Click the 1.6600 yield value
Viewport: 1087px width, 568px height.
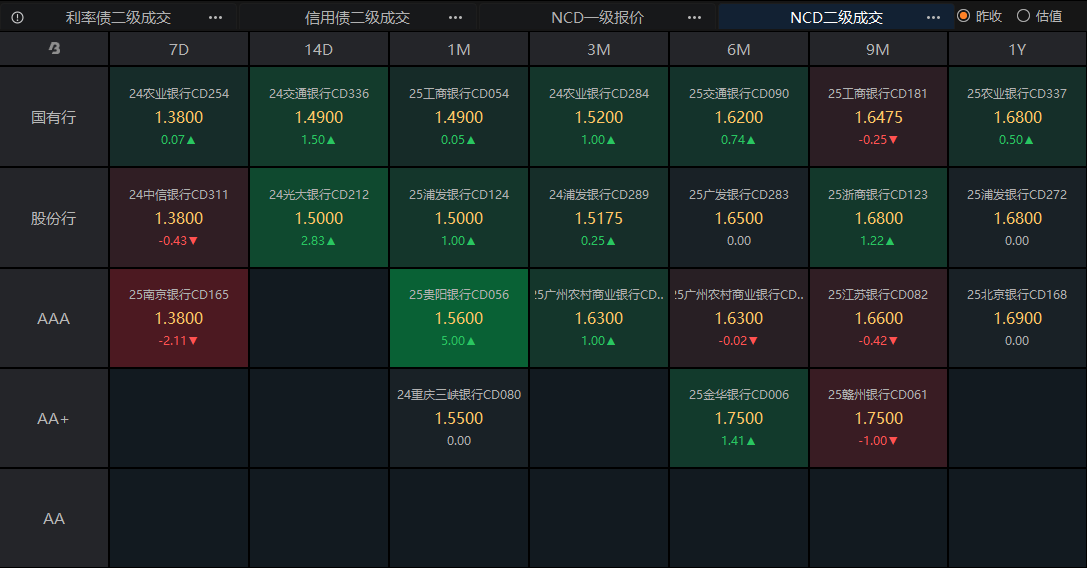[878, 318]
